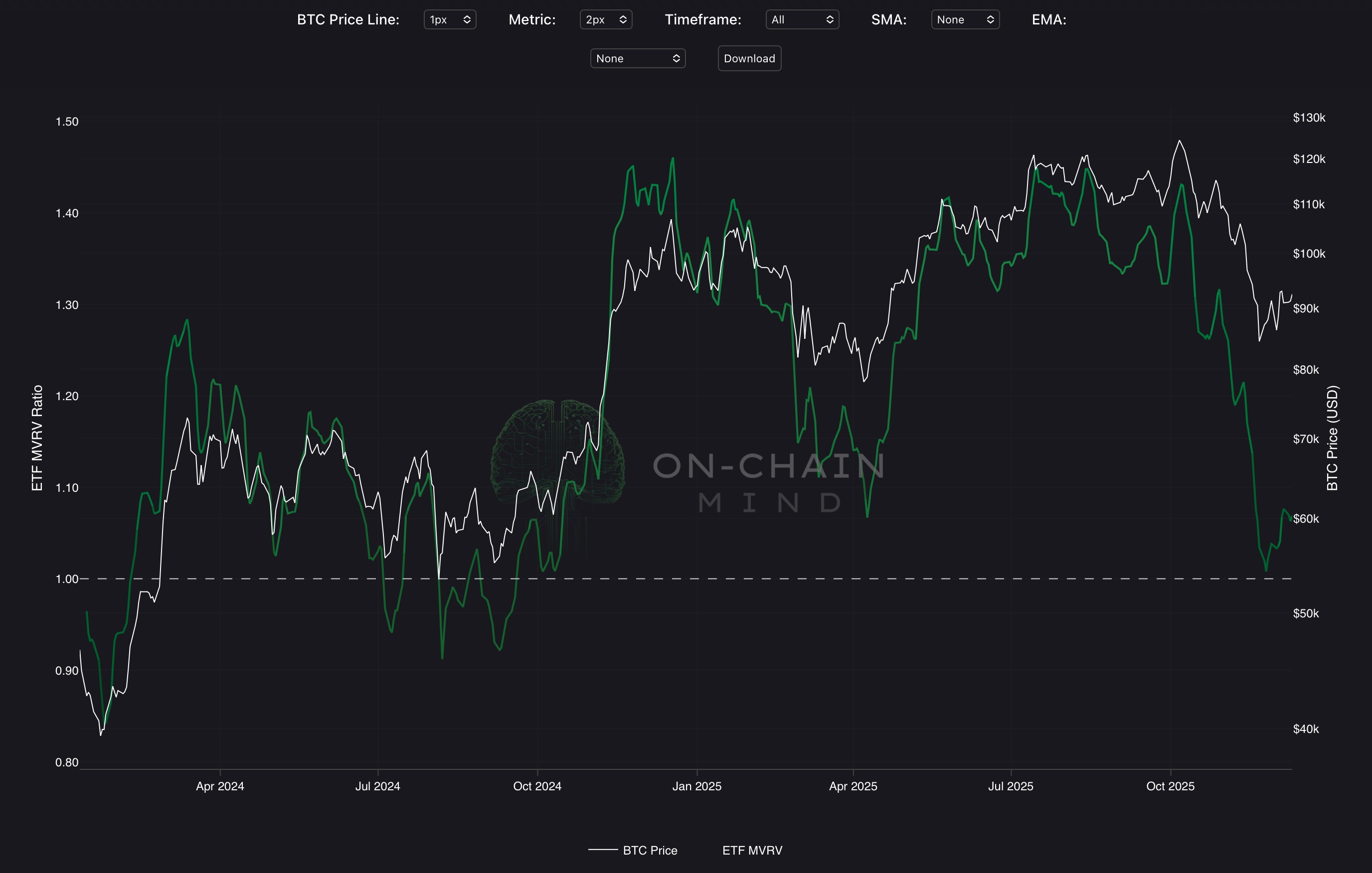Click the BTC Price (USD) axis title

pos(1332,437)
